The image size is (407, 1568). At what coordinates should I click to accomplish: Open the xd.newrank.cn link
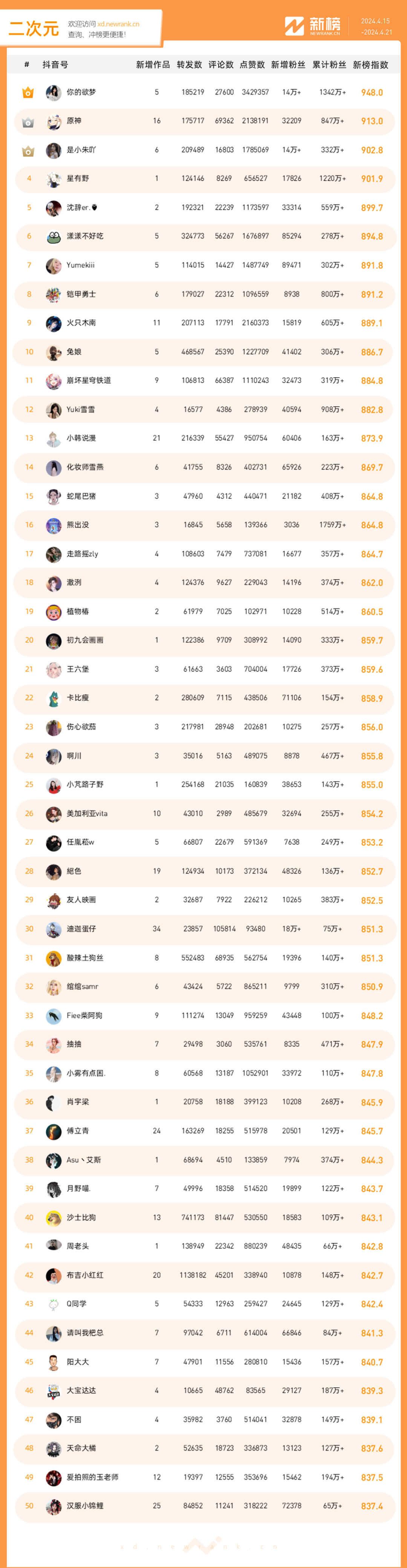coord(118,25)
